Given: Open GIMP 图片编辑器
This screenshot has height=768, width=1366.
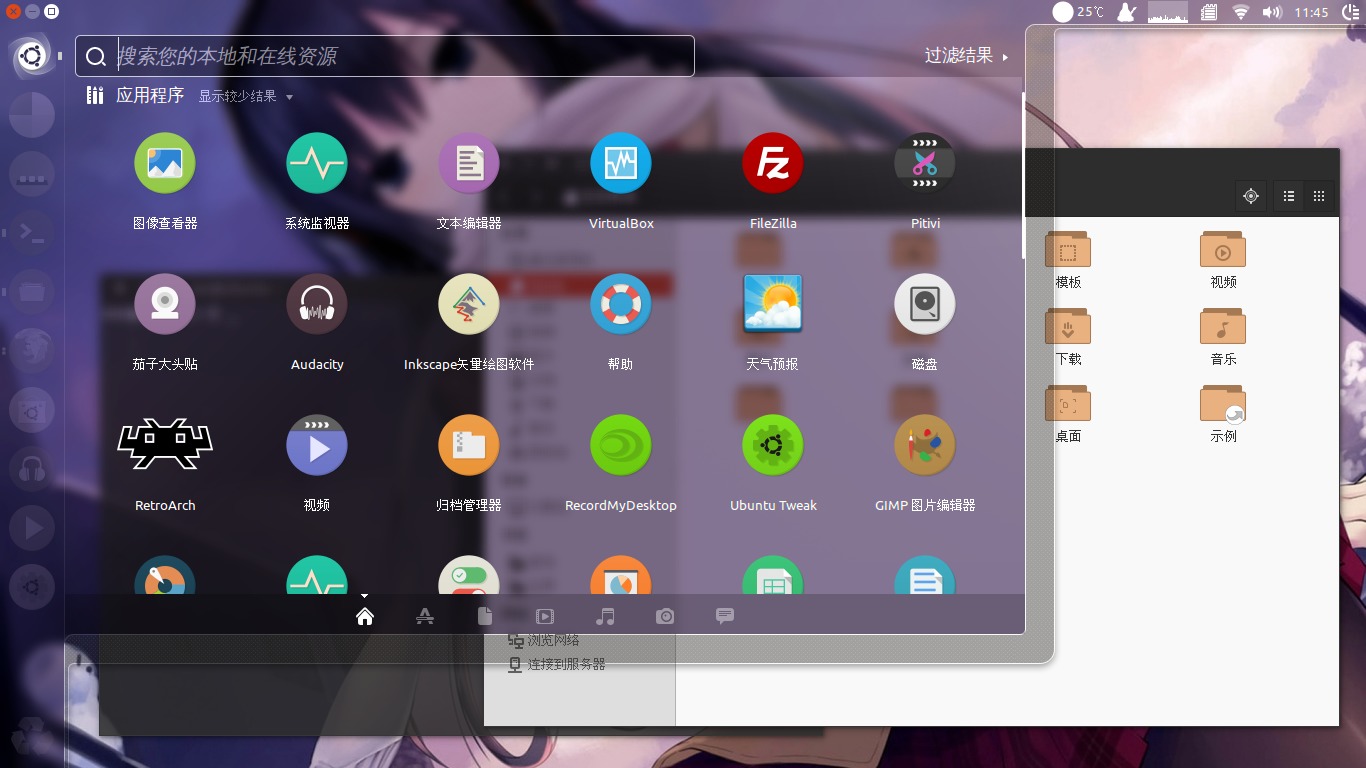Looking at the screenshot, I should click(925, 445).
